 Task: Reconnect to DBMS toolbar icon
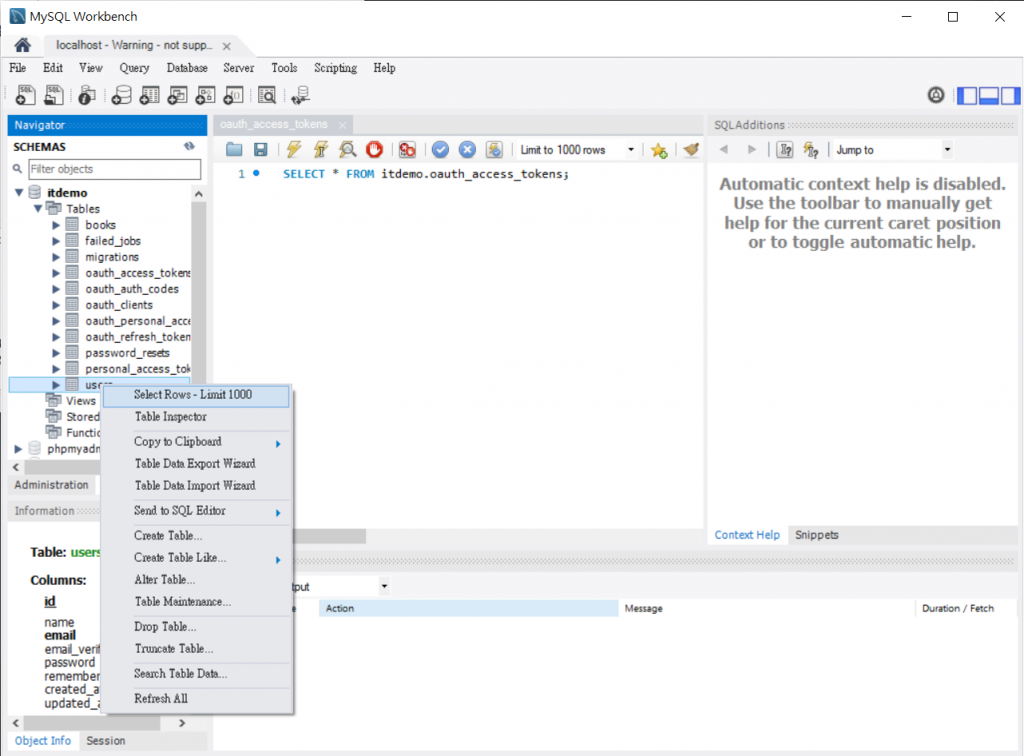tap(300, 95)
